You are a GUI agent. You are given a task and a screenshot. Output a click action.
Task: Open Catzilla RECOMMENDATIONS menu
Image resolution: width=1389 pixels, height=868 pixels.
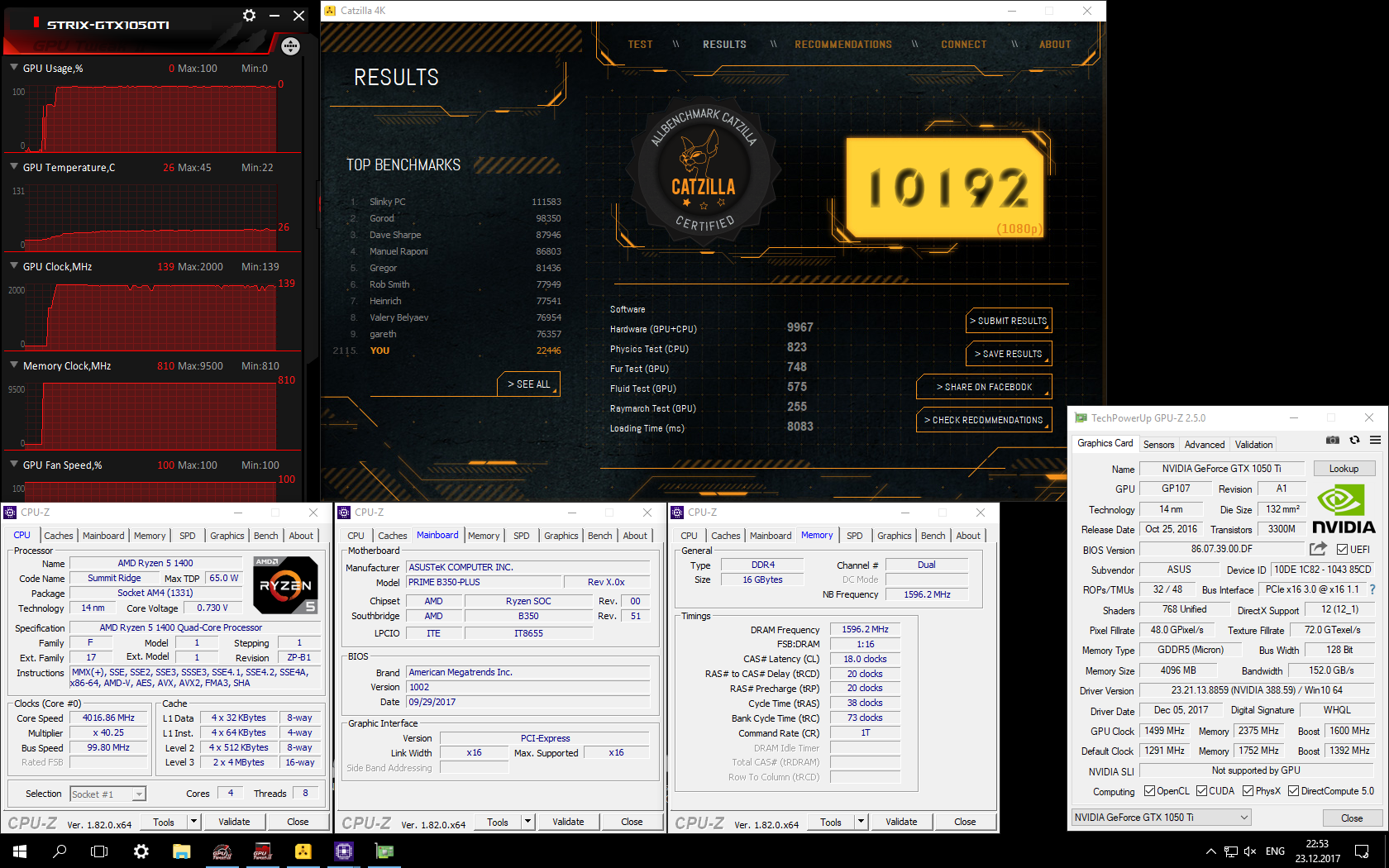tap(843, 45)
